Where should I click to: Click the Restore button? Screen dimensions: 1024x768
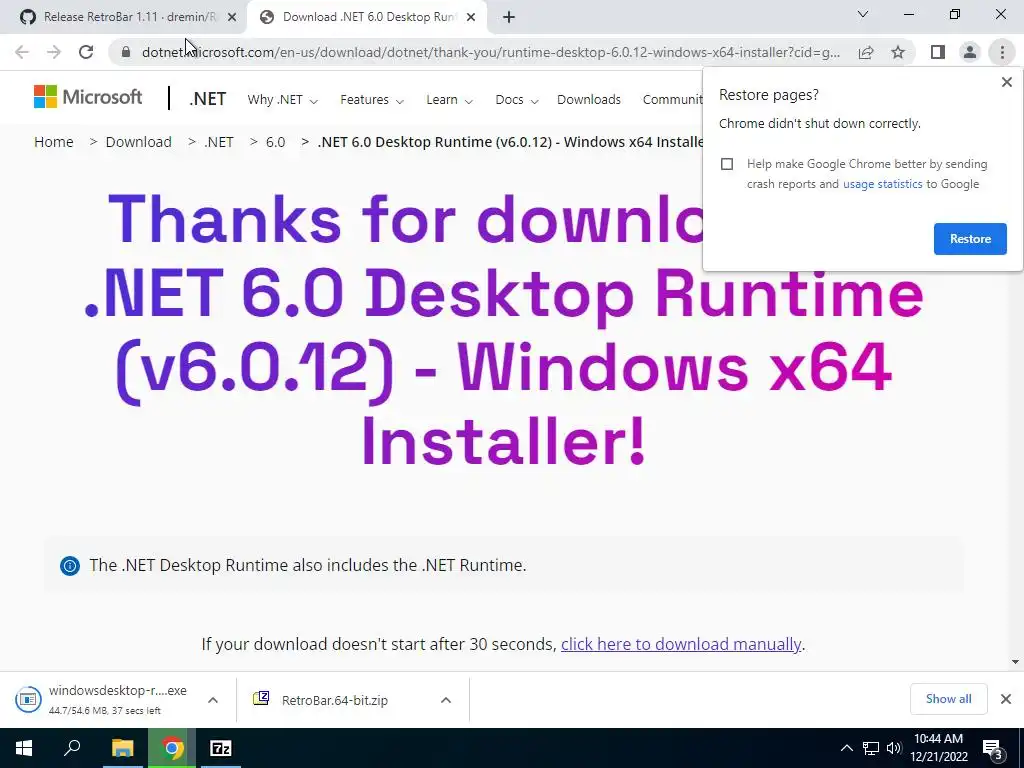click(x=970, y=239)
